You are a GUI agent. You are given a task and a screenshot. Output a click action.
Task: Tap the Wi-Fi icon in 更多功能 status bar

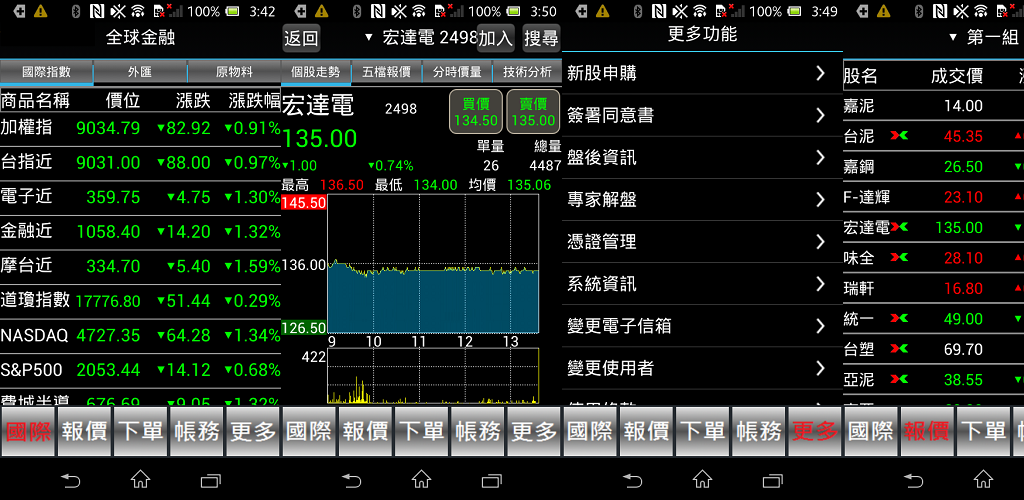point(699,11)
